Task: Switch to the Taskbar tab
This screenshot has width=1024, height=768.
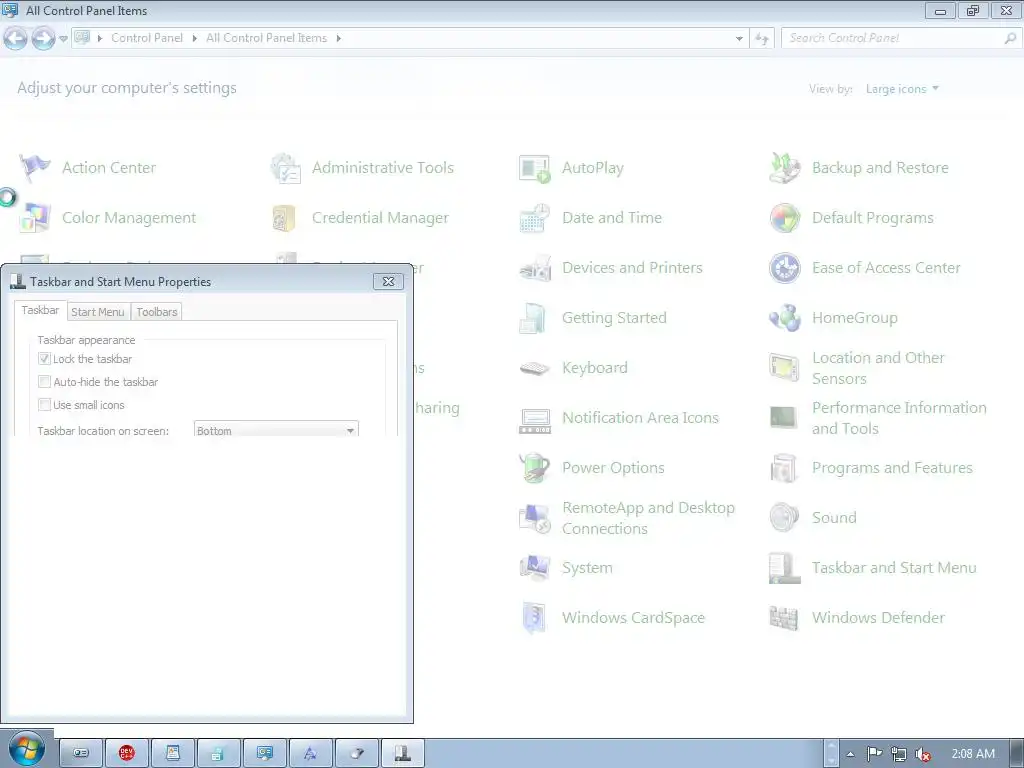Action: pos(40,310)
